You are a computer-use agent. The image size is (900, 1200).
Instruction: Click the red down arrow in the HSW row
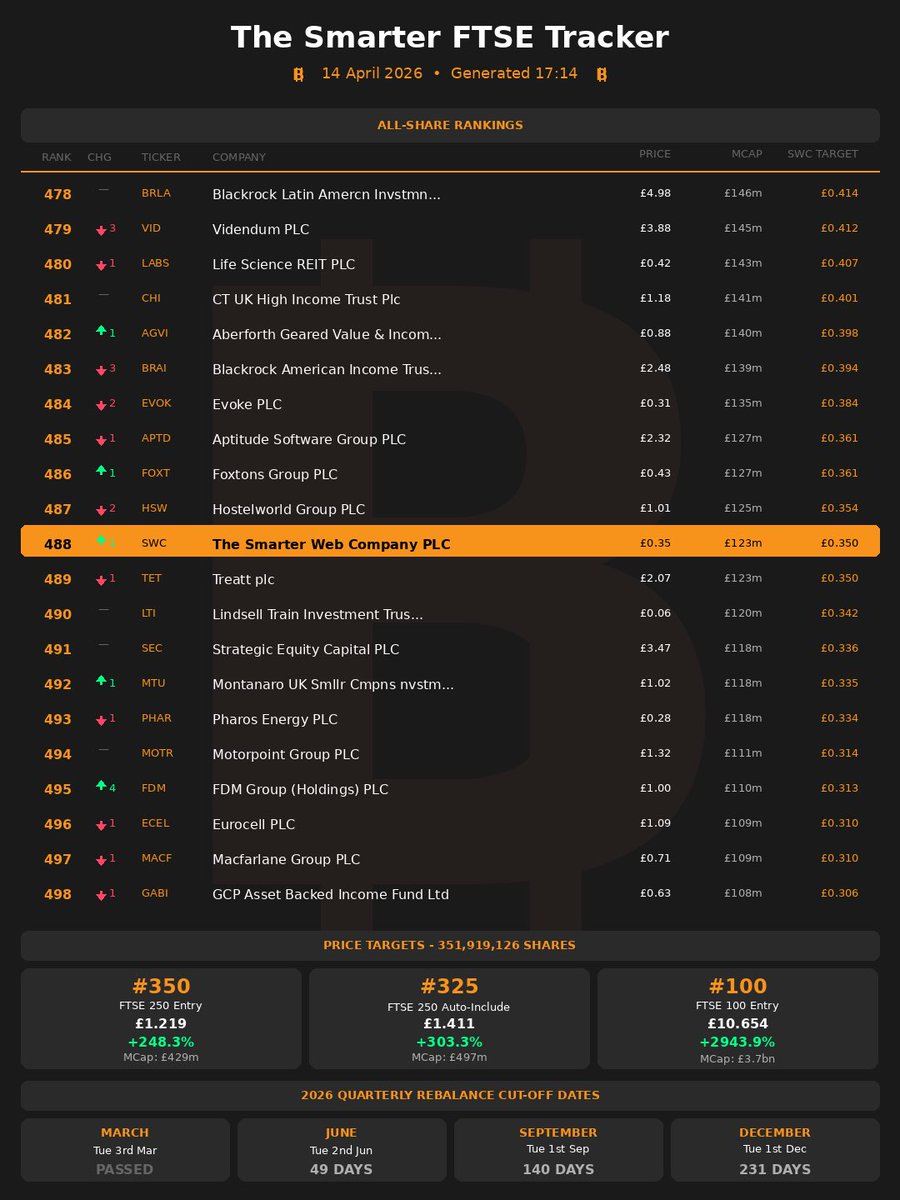(x=101, y=510)
